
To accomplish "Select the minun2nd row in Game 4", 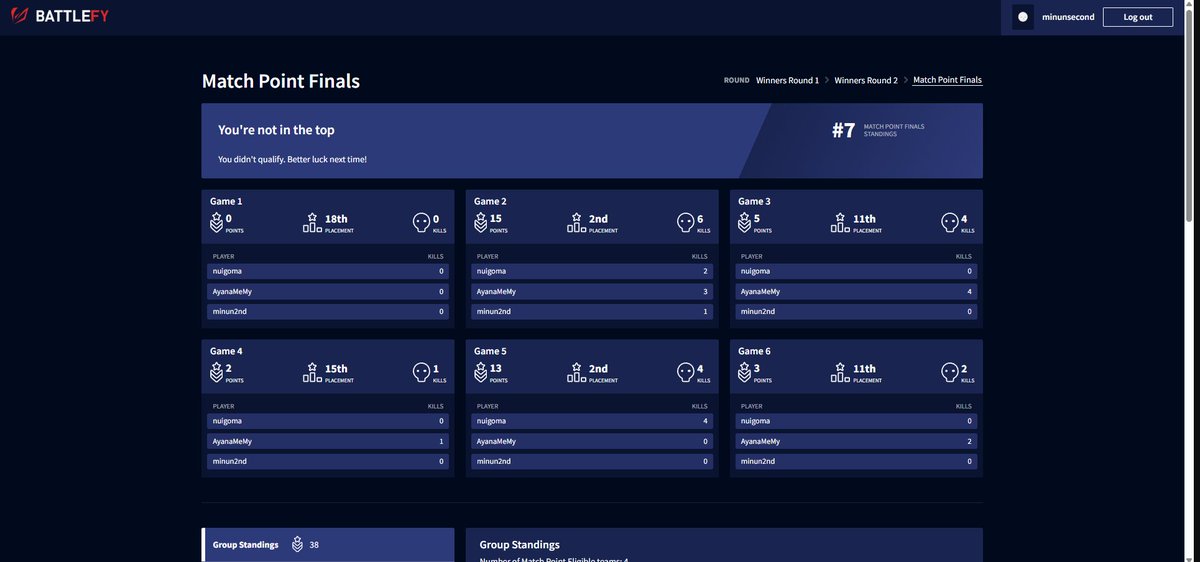I will pos(328,461).
